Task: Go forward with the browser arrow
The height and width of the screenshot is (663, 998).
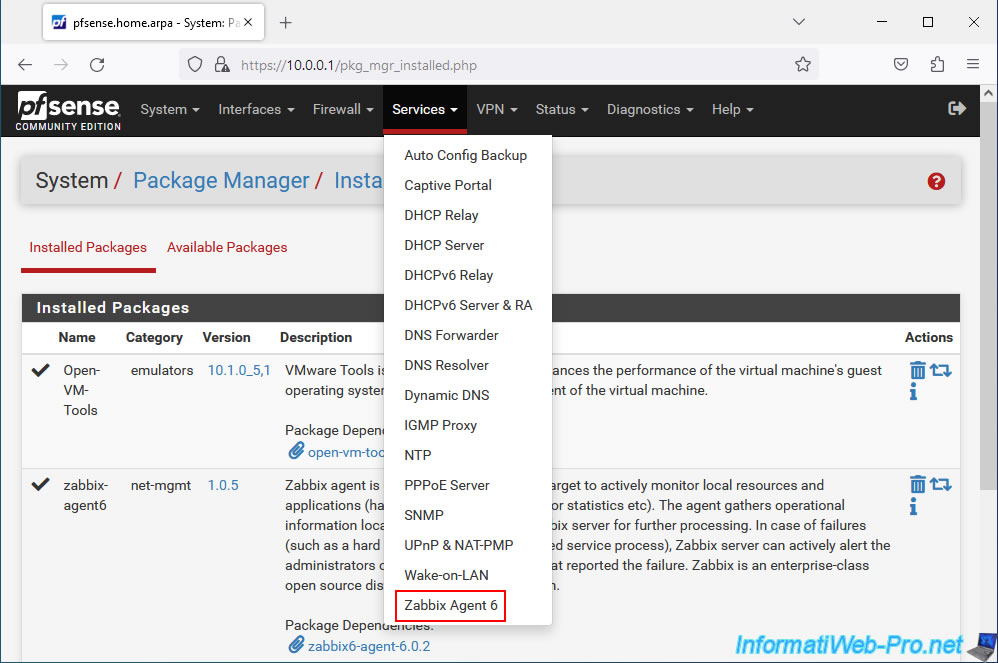Action: pyautogui.click(x=61, y=64)
